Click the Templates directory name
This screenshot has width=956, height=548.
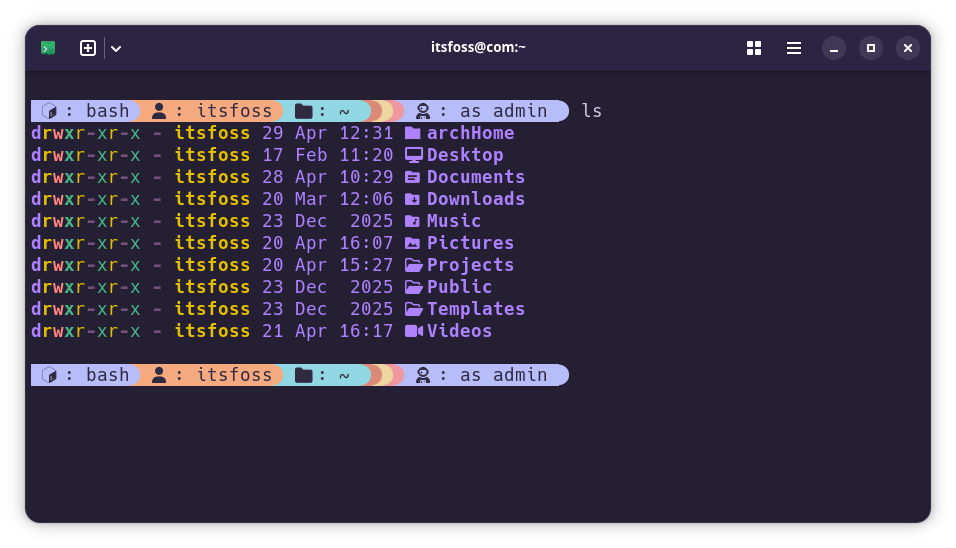tap(476, 309)
